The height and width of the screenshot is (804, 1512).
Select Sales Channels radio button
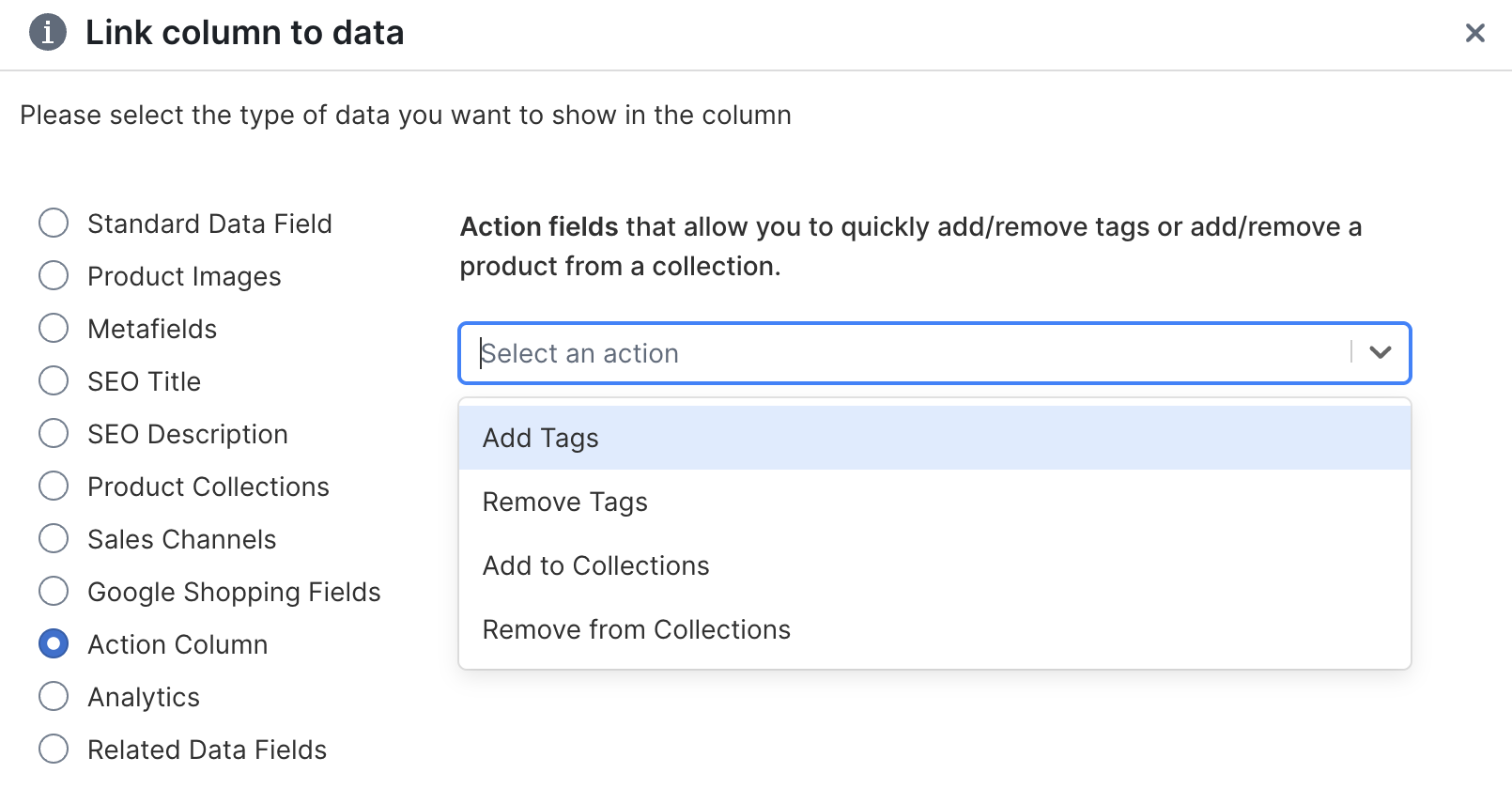click(54, 538)
